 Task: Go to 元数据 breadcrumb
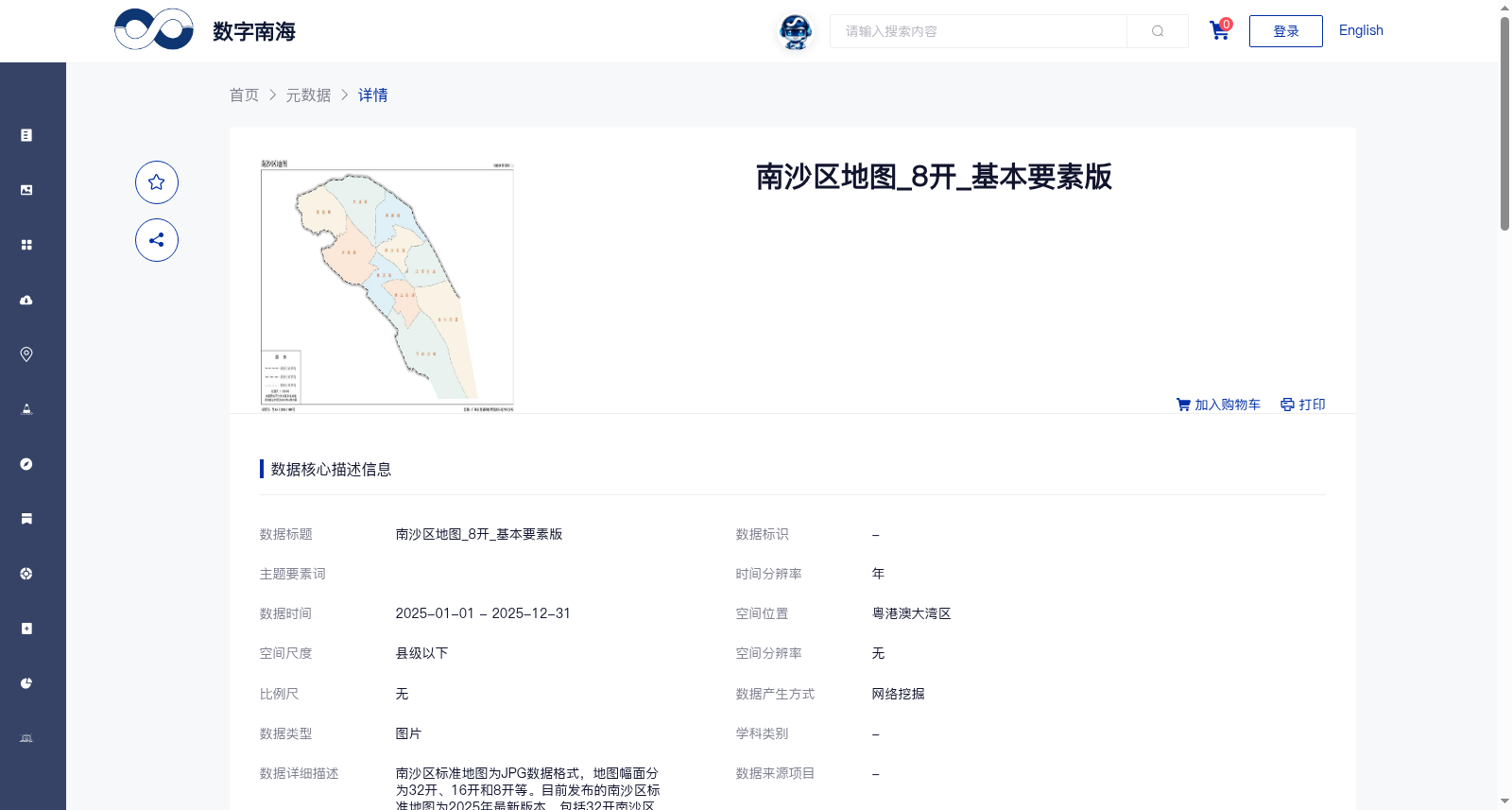[x=308, y=95]
